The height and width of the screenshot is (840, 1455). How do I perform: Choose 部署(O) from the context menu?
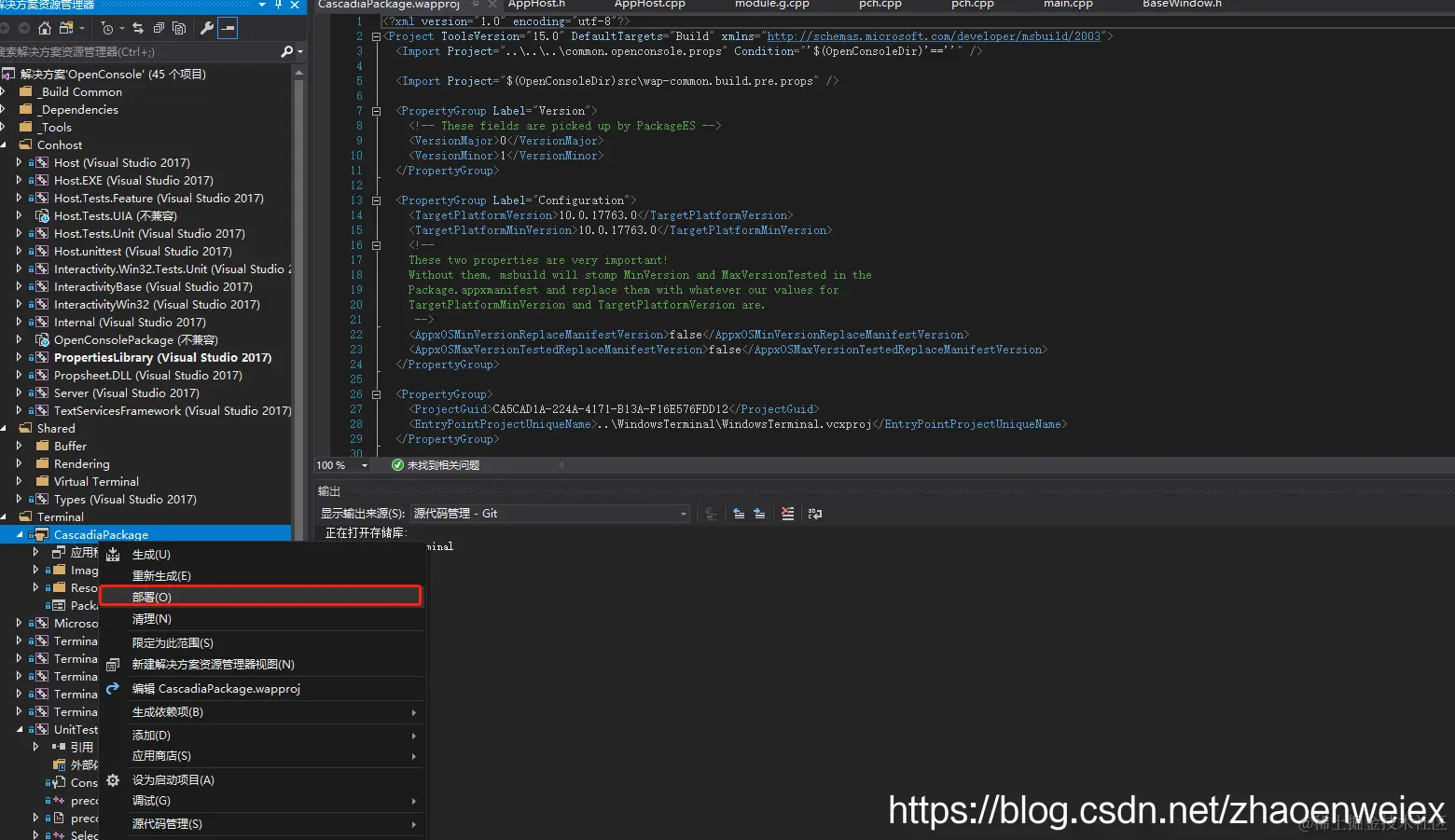tap(261, 597)
